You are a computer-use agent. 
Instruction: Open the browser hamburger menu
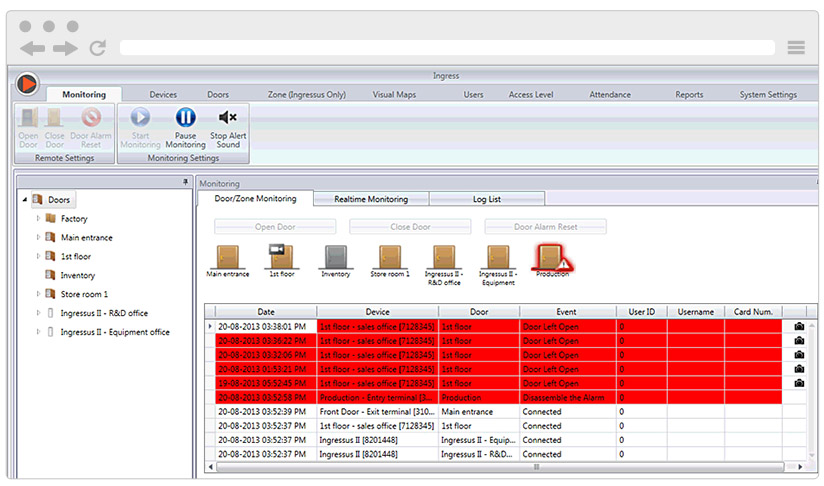[796, 48]
